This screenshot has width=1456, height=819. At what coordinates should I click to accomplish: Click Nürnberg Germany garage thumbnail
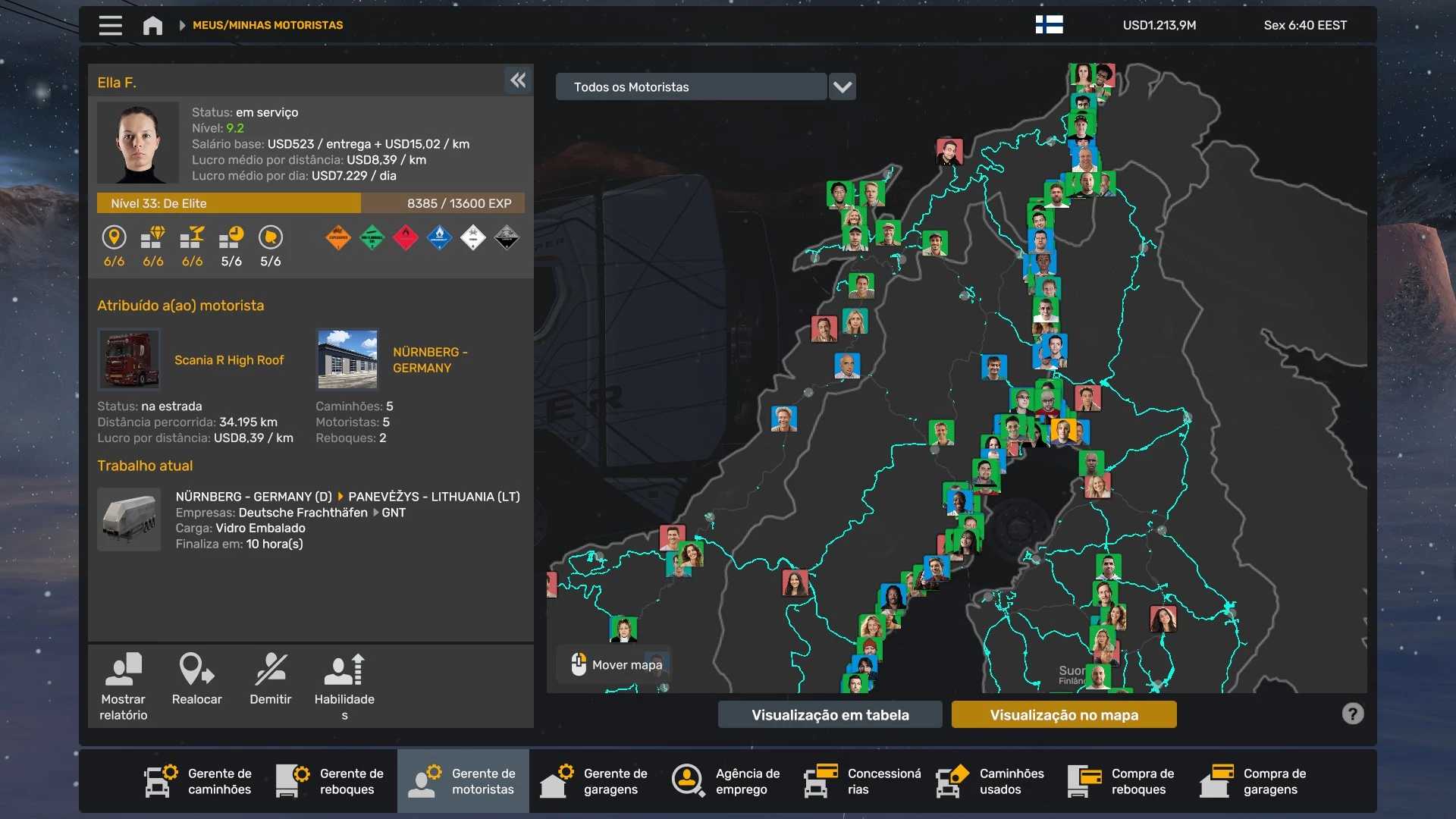(347, 359)
